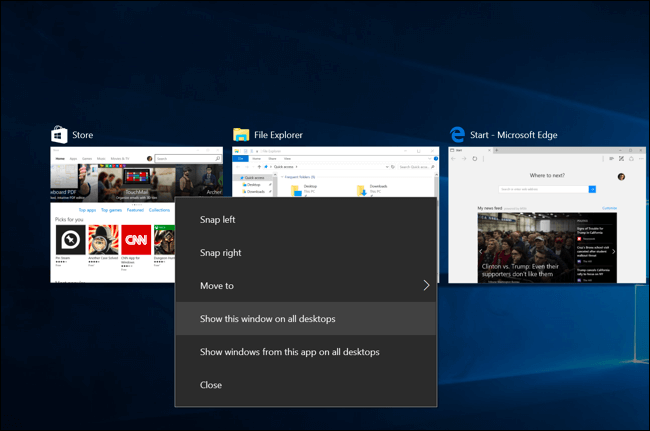Click the Store shopping bag icon
Screen dimensions: 650x431
click(59, 135)
